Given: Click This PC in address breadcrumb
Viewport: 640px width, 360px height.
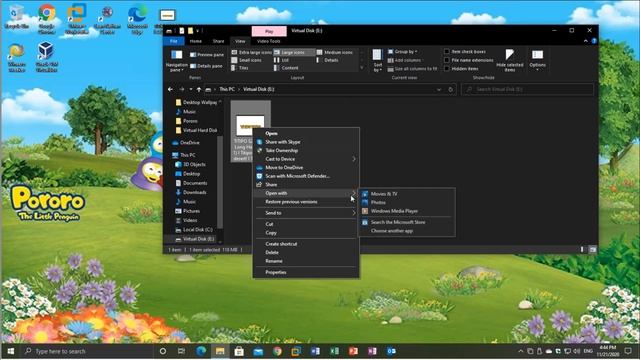Looking at the screenshot, I should point(227,89).
